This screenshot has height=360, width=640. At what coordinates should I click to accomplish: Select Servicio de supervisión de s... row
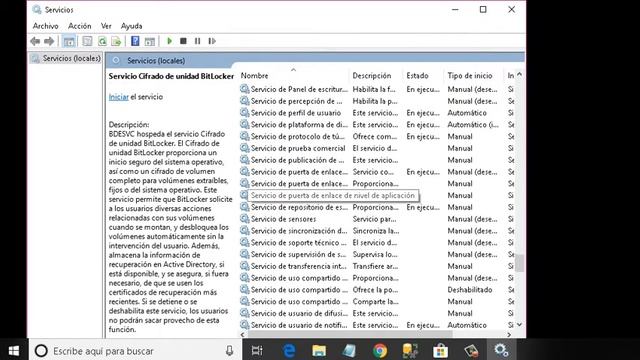pyautogui.click(x=376, y=254)
